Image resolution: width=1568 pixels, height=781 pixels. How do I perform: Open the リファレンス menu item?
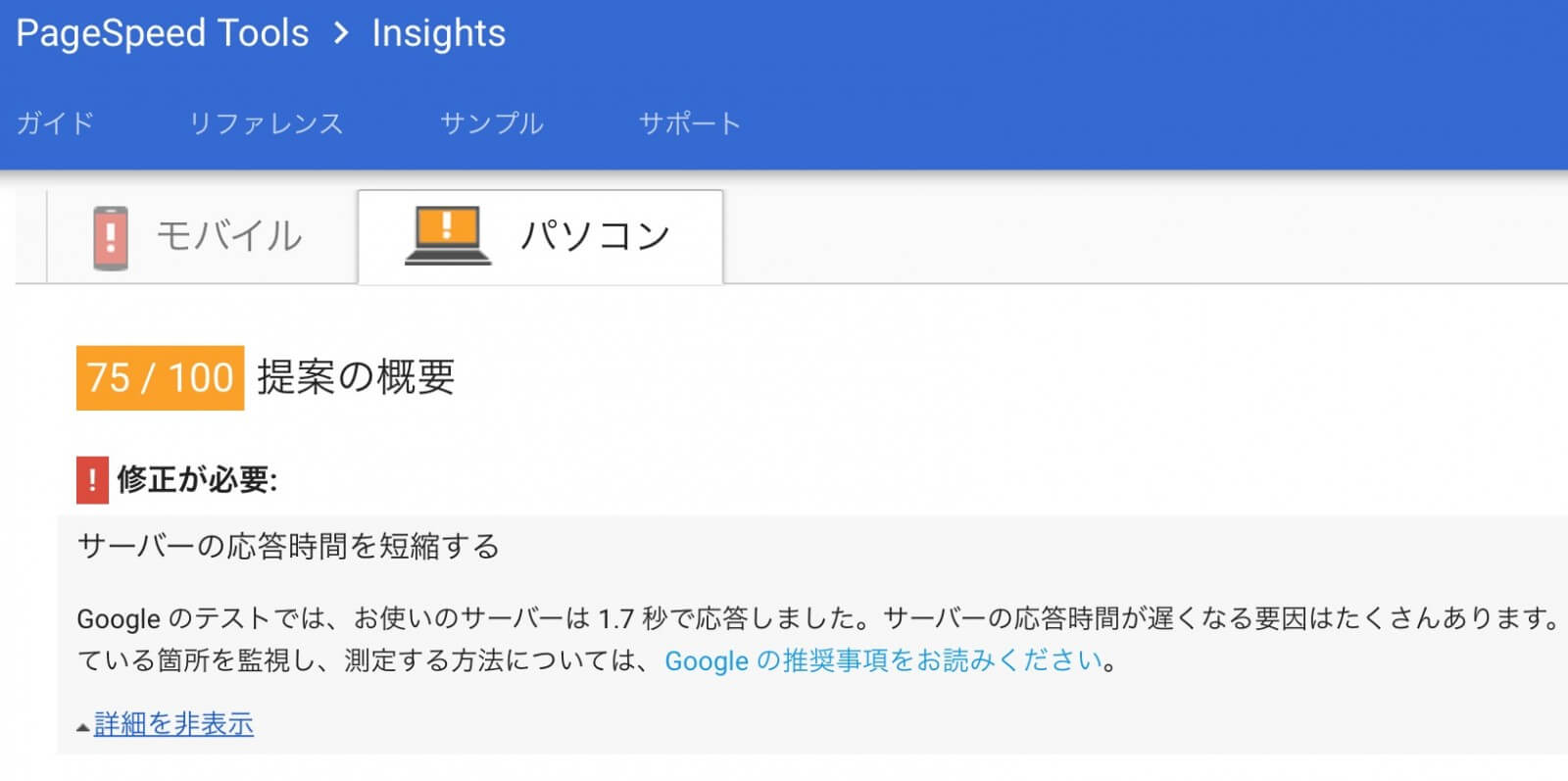(266, 123)
